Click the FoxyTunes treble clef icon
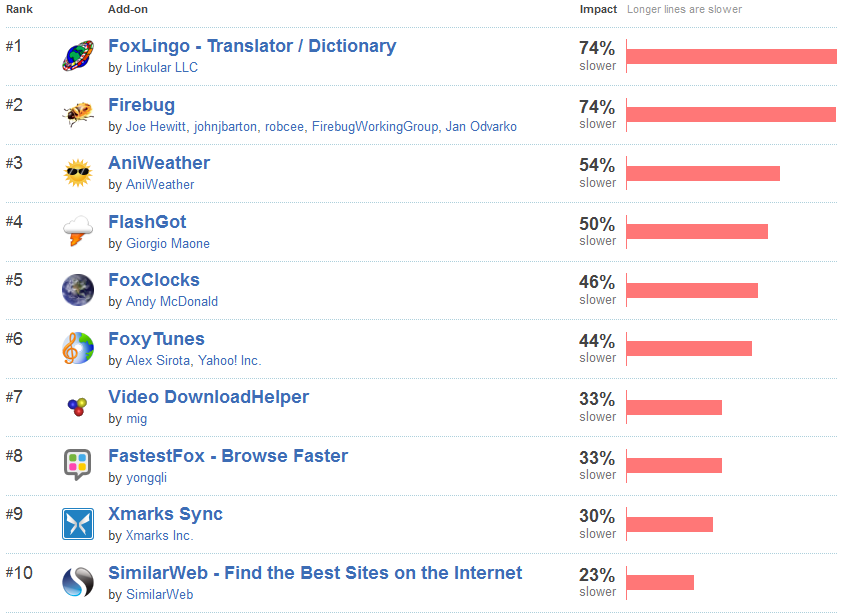This screenshot has height=613, width=843. tap(78, 348)
